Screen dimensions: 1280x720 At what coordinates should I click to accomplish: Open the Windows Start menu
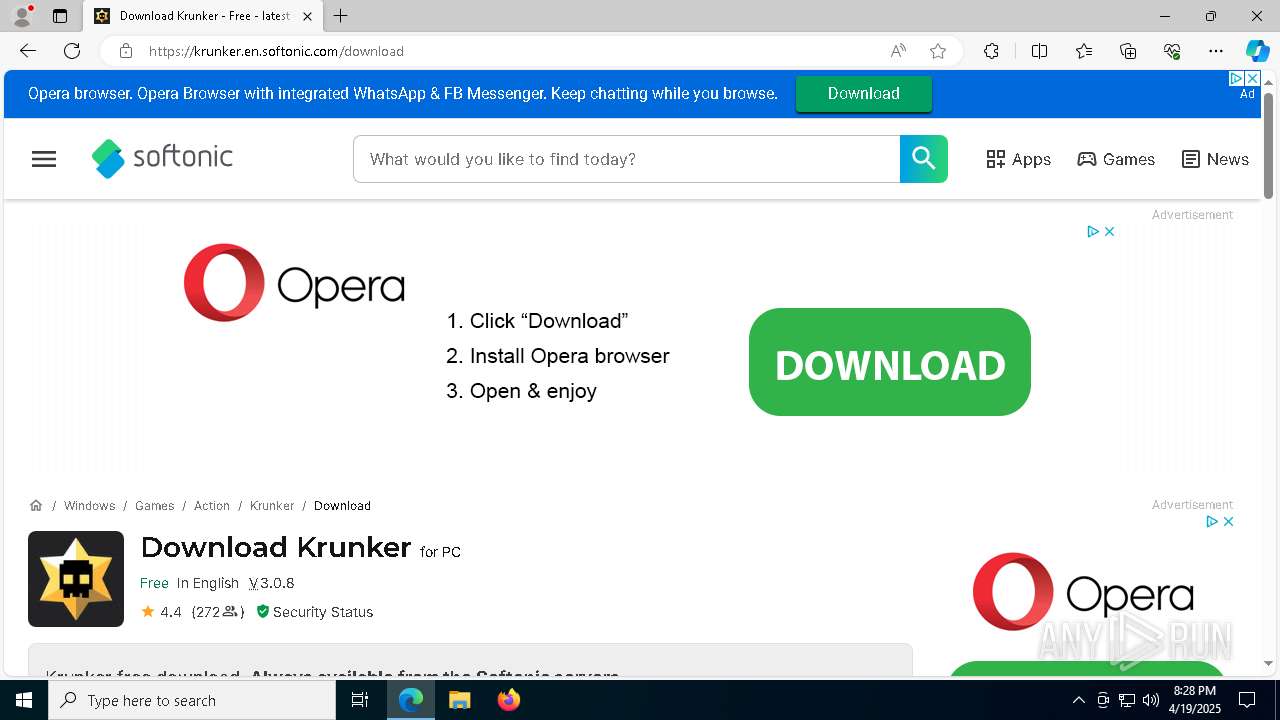pyautogui.click(x=24, y=700)
